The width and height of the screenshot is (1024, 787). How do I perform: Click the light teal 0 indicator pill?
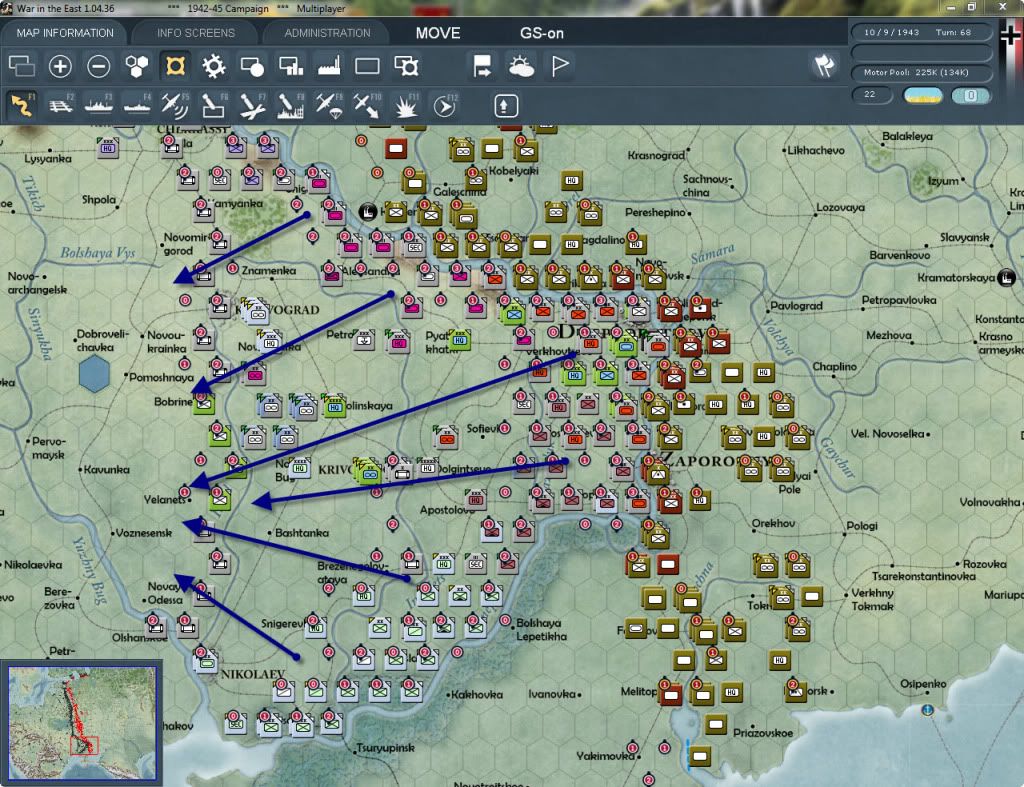tap(970, 95)
